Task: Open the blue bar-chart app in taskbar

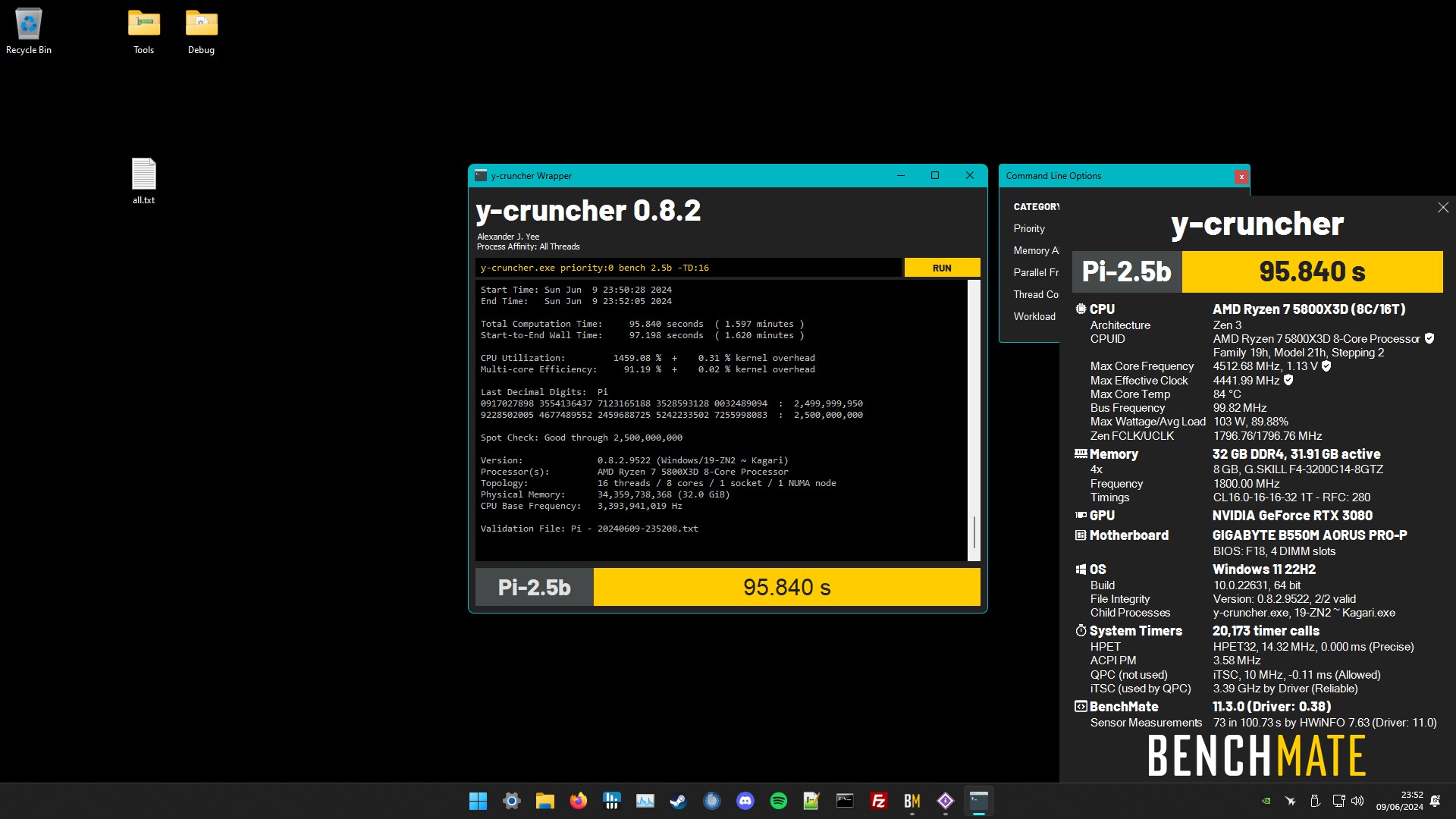Action: pyautogui.click(x=612, y=801)
